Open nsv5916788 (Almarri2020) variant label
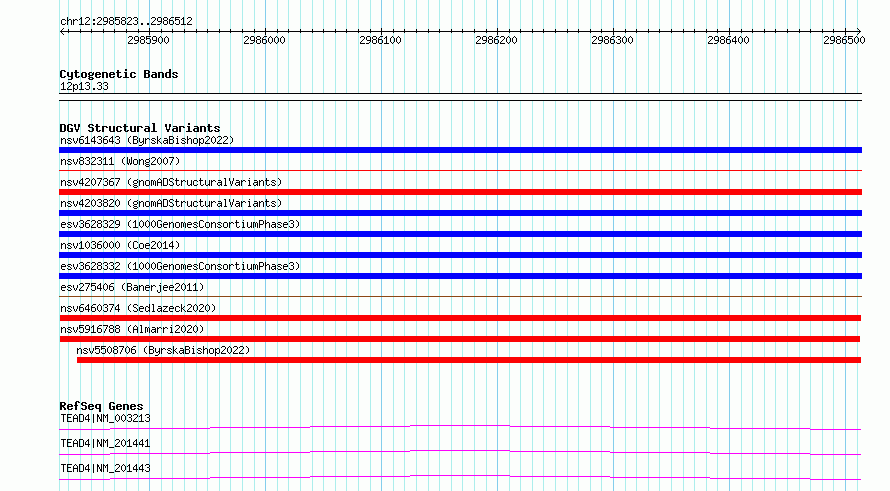 click(132, 329)
